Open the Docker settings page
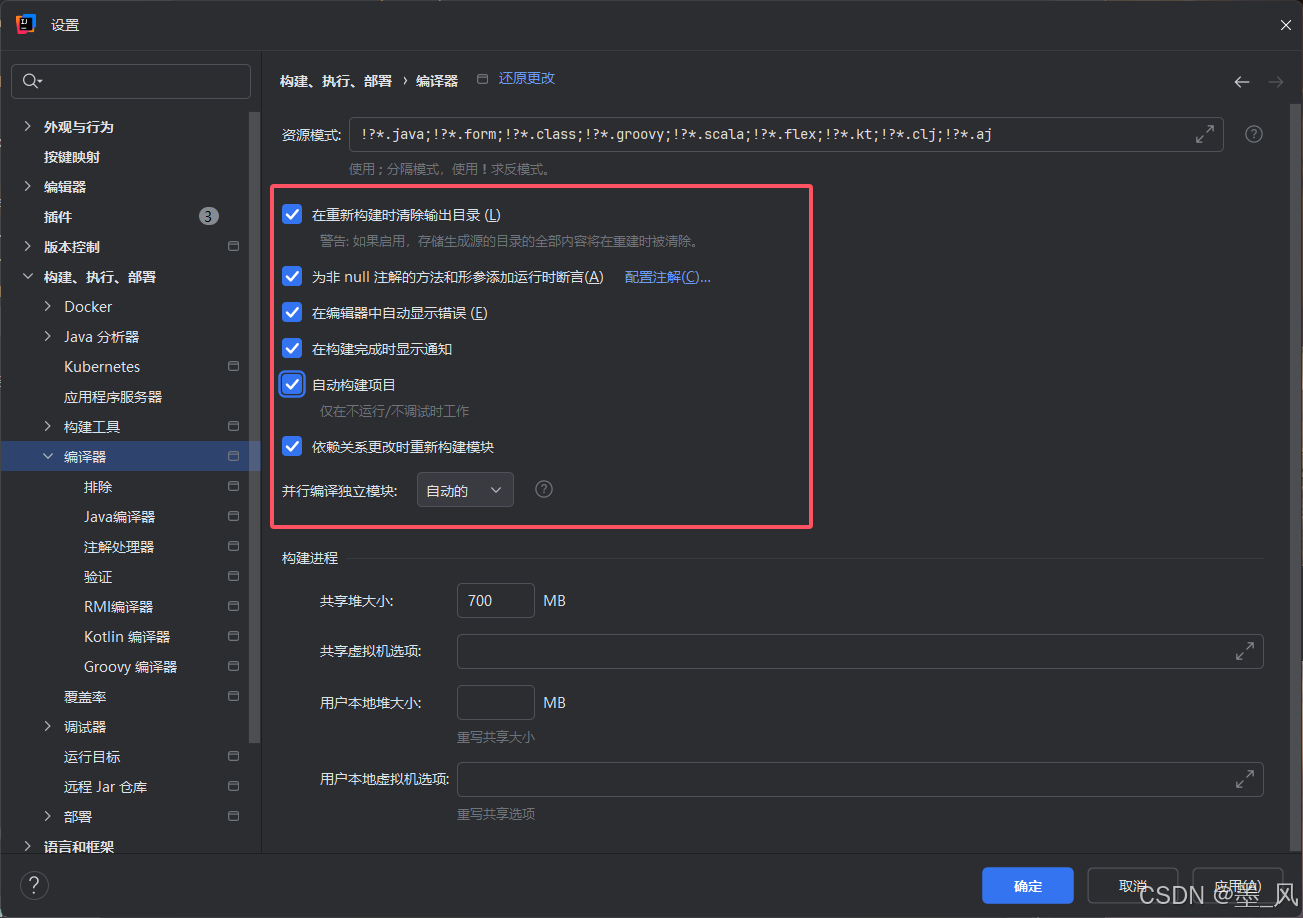This screenshot has width=1303, height=918. coord(87,306)
